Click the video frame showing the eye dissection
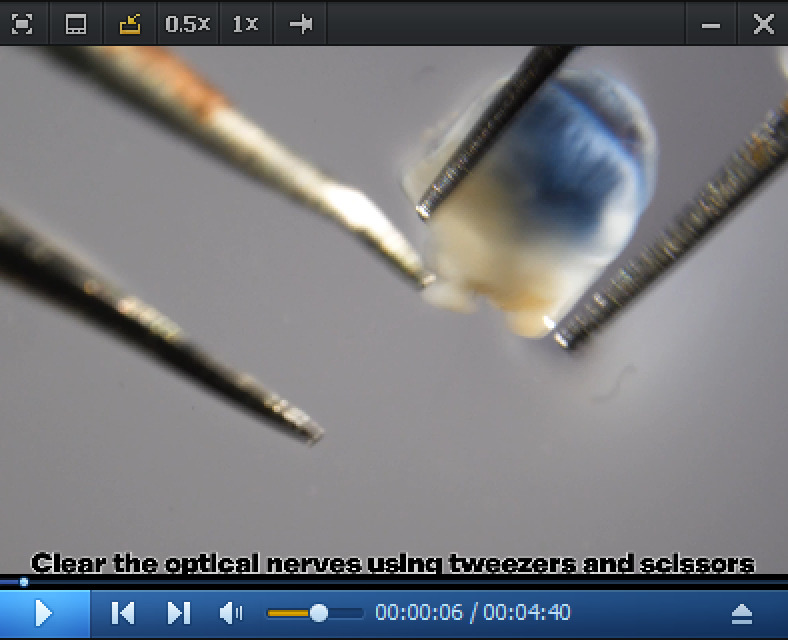 coord(394,310)
